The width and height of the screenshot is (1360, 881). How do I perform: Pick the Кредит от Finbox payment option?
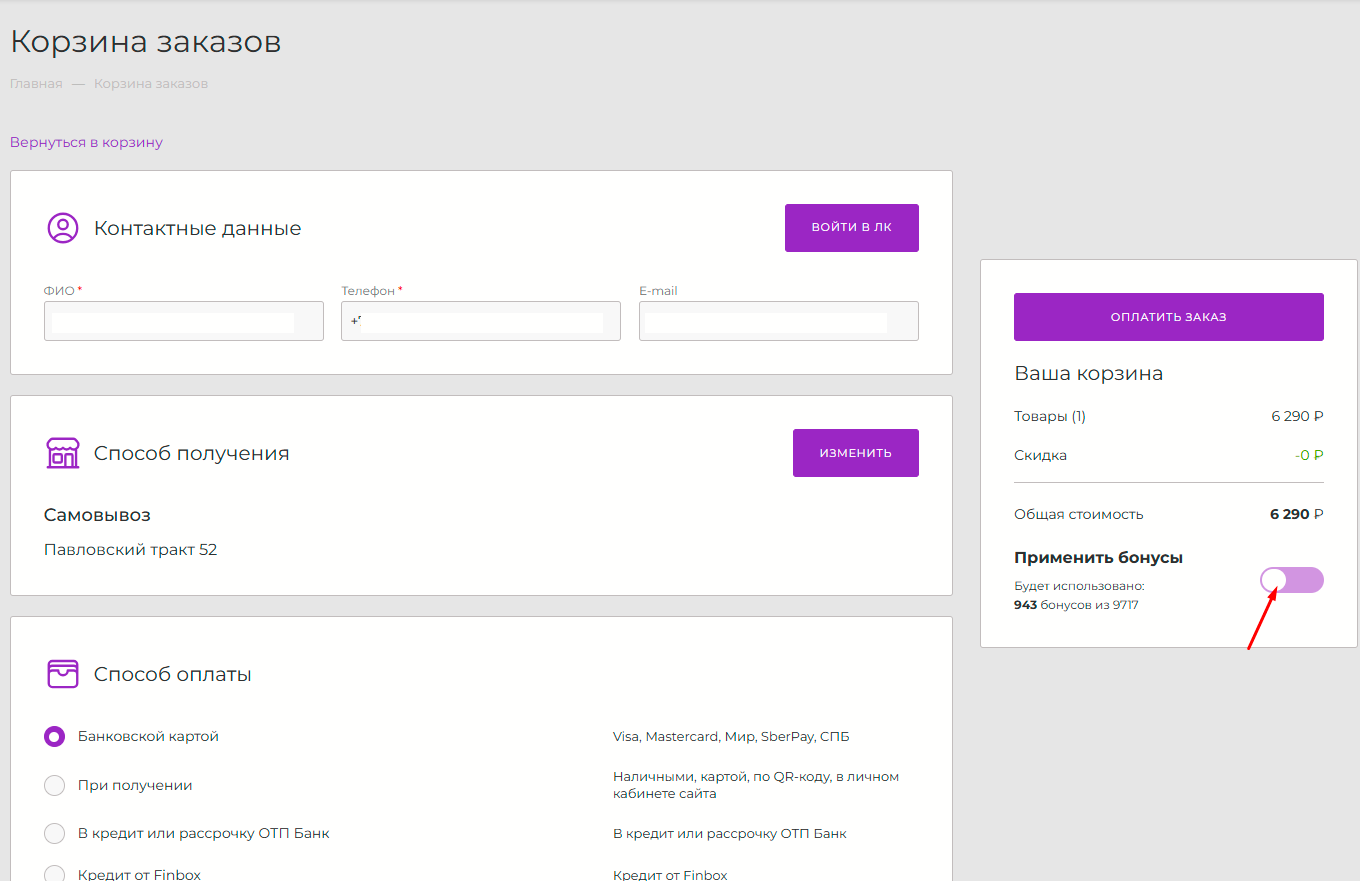[55, 874]
